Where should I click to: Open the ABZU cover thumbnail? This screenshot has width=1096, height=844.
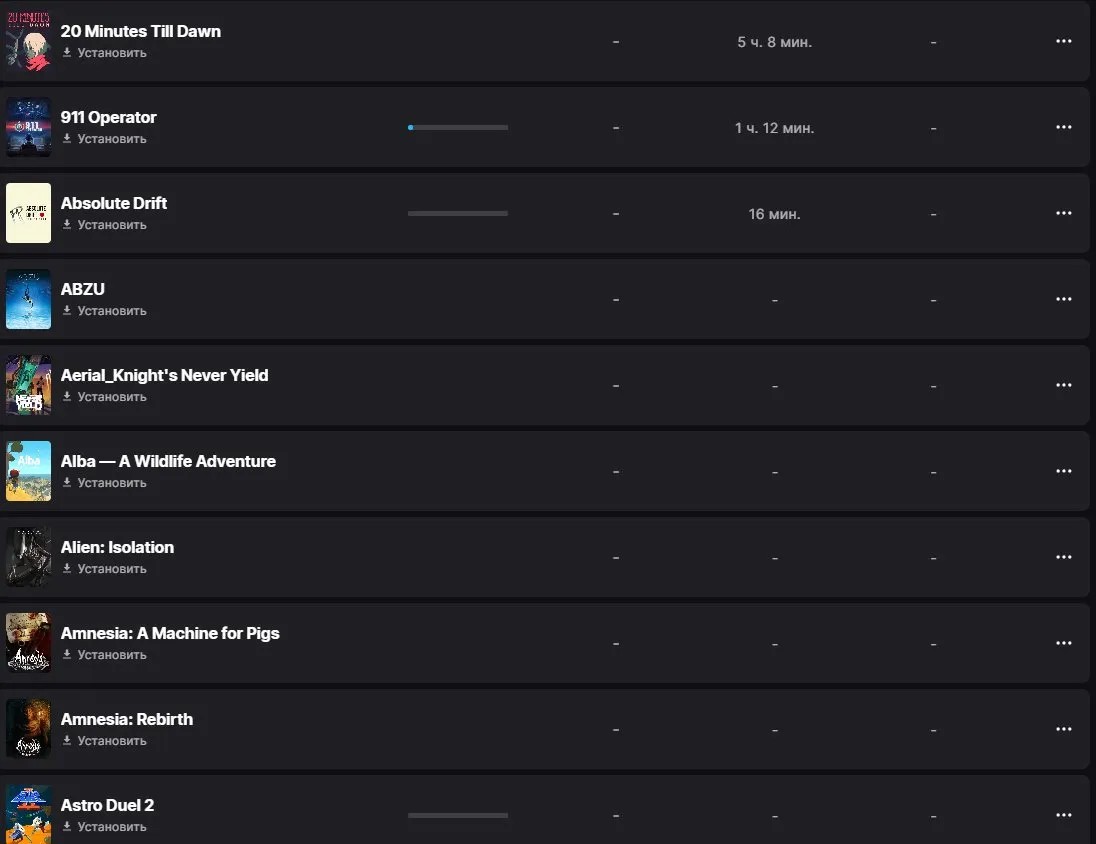(29, 299)
